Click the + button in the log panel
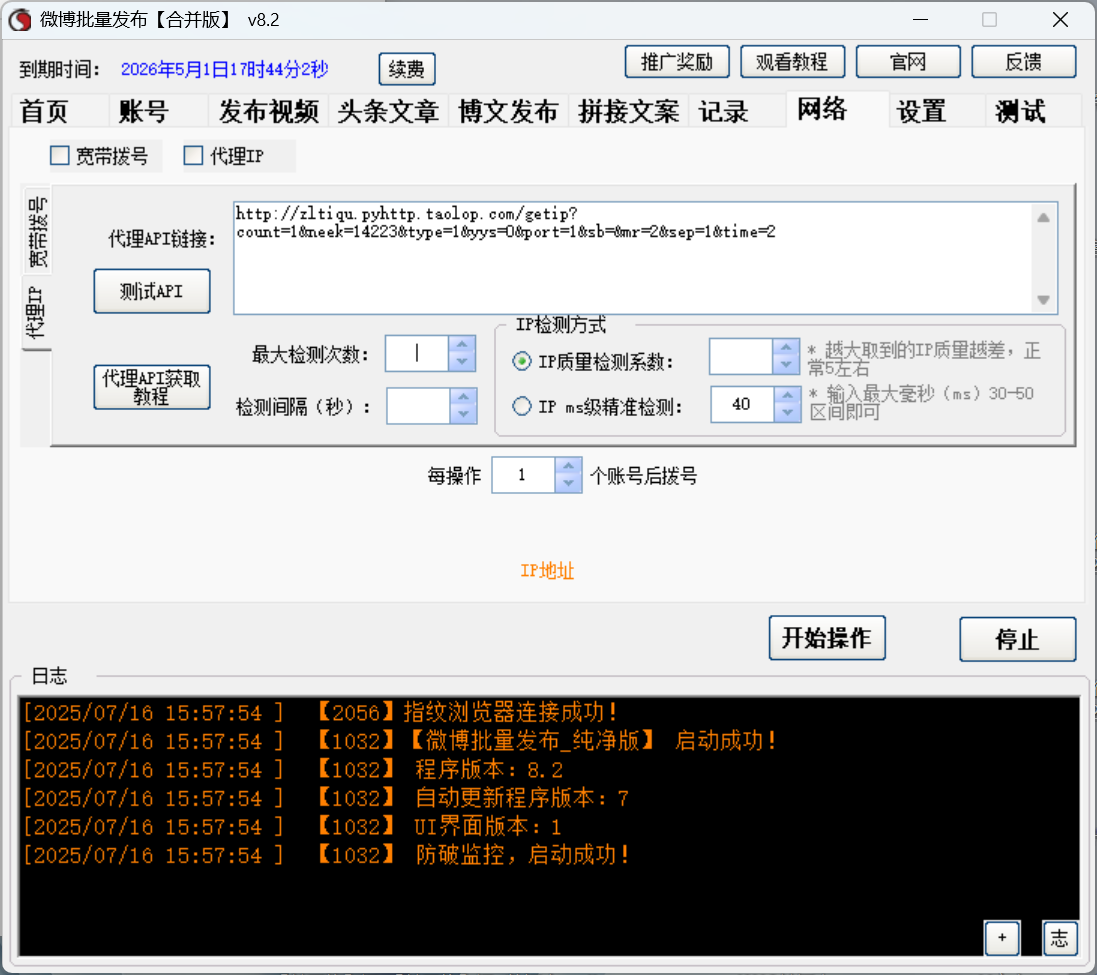The height and width of the screenshot is (975, 1097). click(1002, 938)
